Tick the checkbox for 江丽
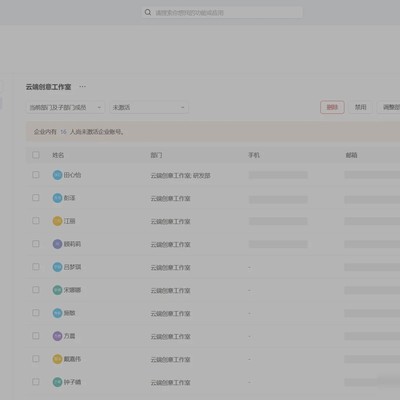Screen dimensions: 400x400 click(x=36, y=221)
